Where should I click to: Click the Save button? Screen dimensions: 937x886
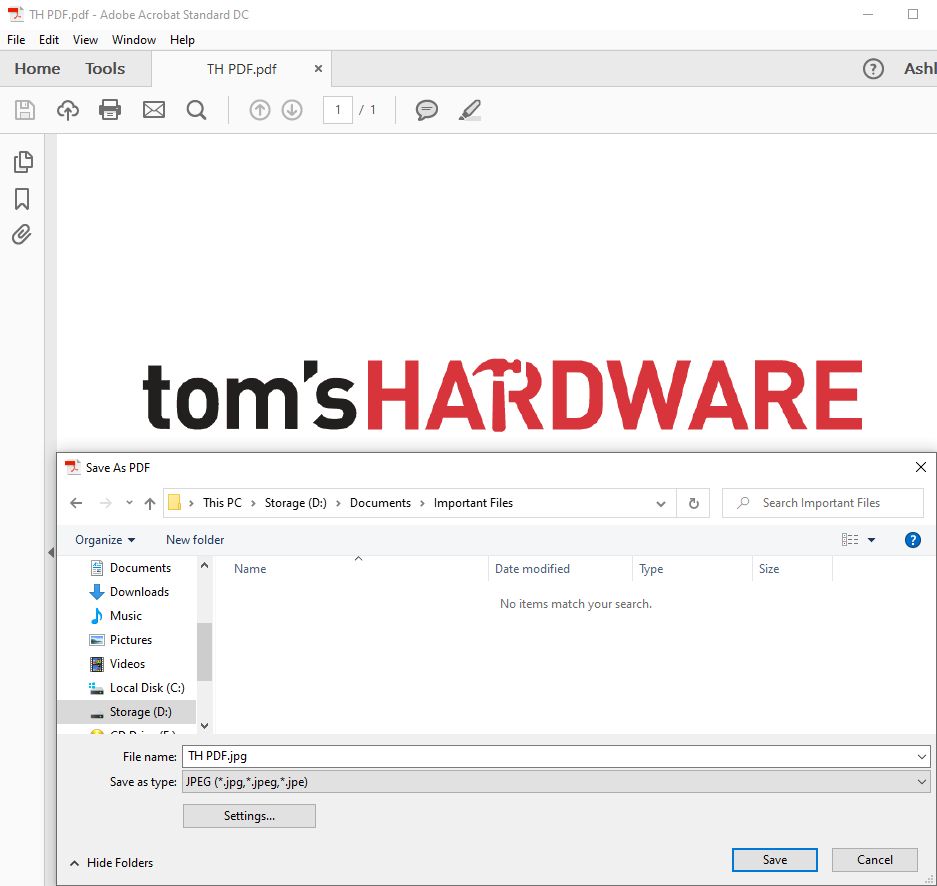pyautogui.click(x=774, y=859)
